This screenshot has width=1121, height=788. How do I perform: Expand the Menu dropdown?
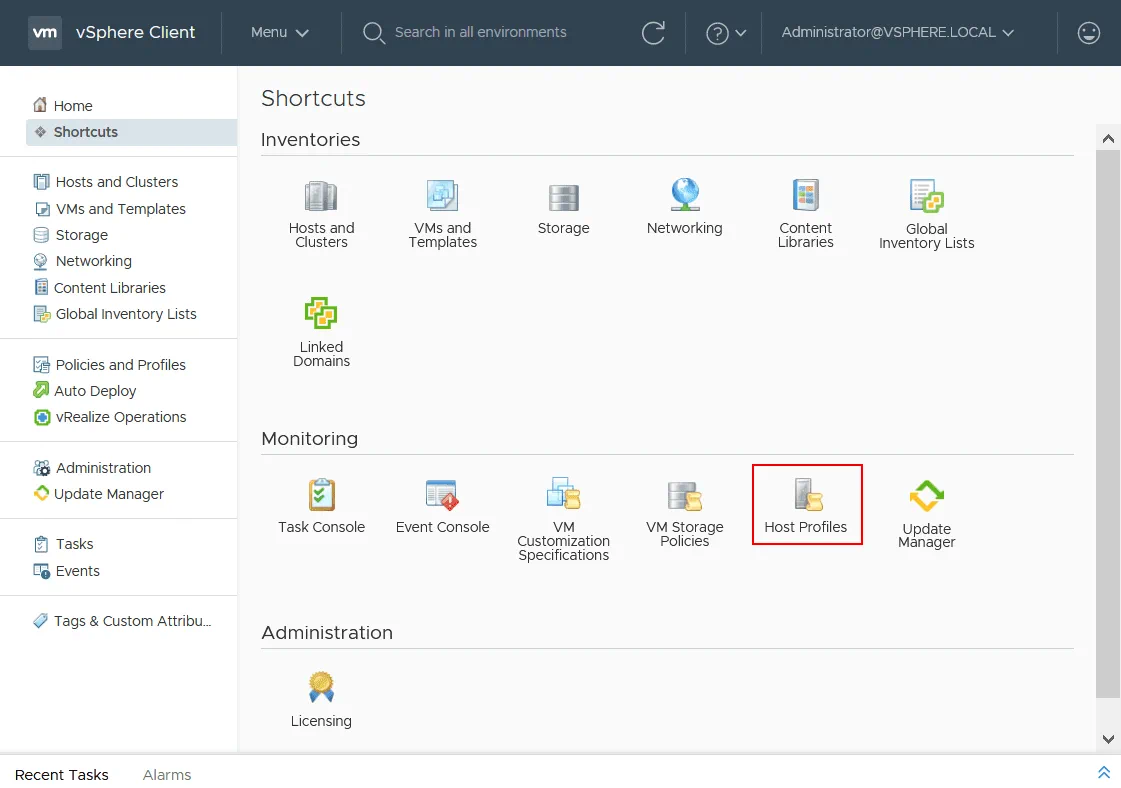click(x=280, y=33)
